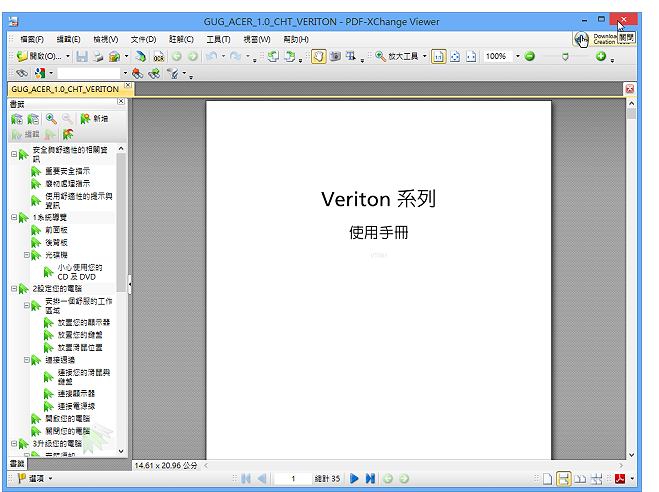Click the bookmarks tab at panel bottom
This screenshot has height=492, width=659.
(x=17, y=464)
